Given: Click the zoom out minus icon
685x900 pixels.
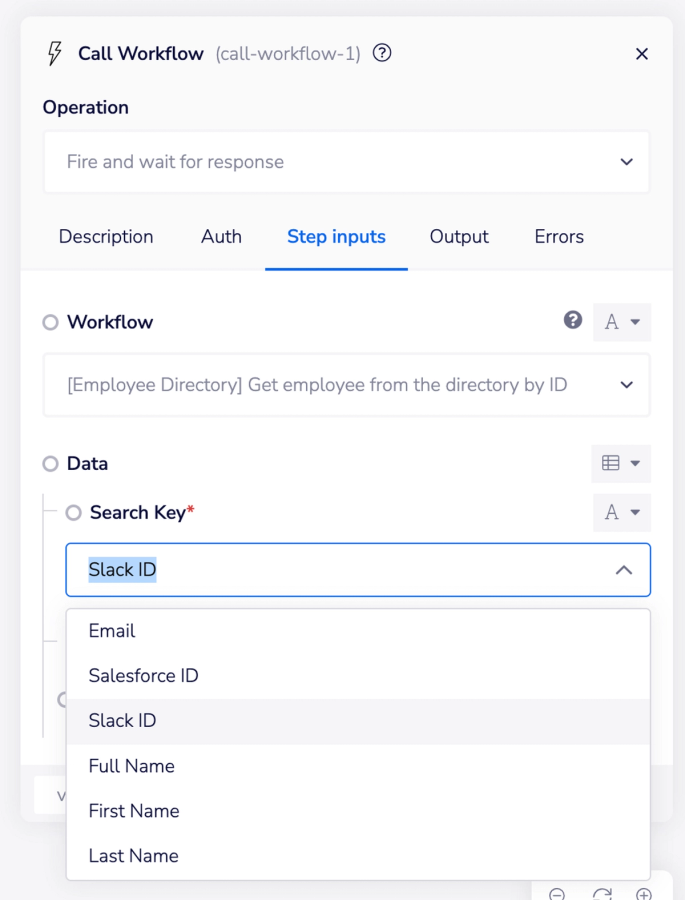Looking at the screenshot, I should click(556, 894).
